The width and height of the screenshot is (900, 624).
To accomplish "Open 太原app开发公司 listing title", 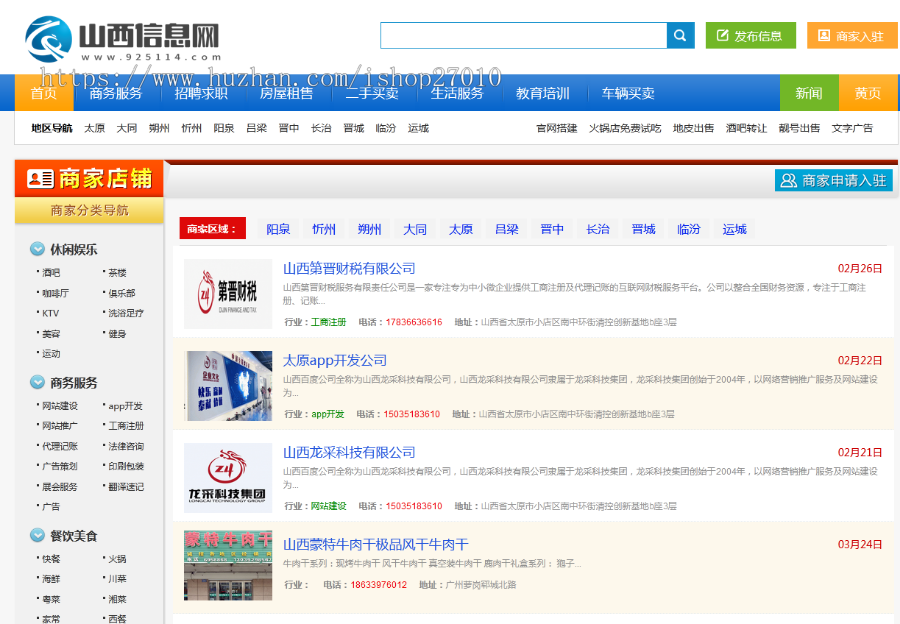I will 335,361.
